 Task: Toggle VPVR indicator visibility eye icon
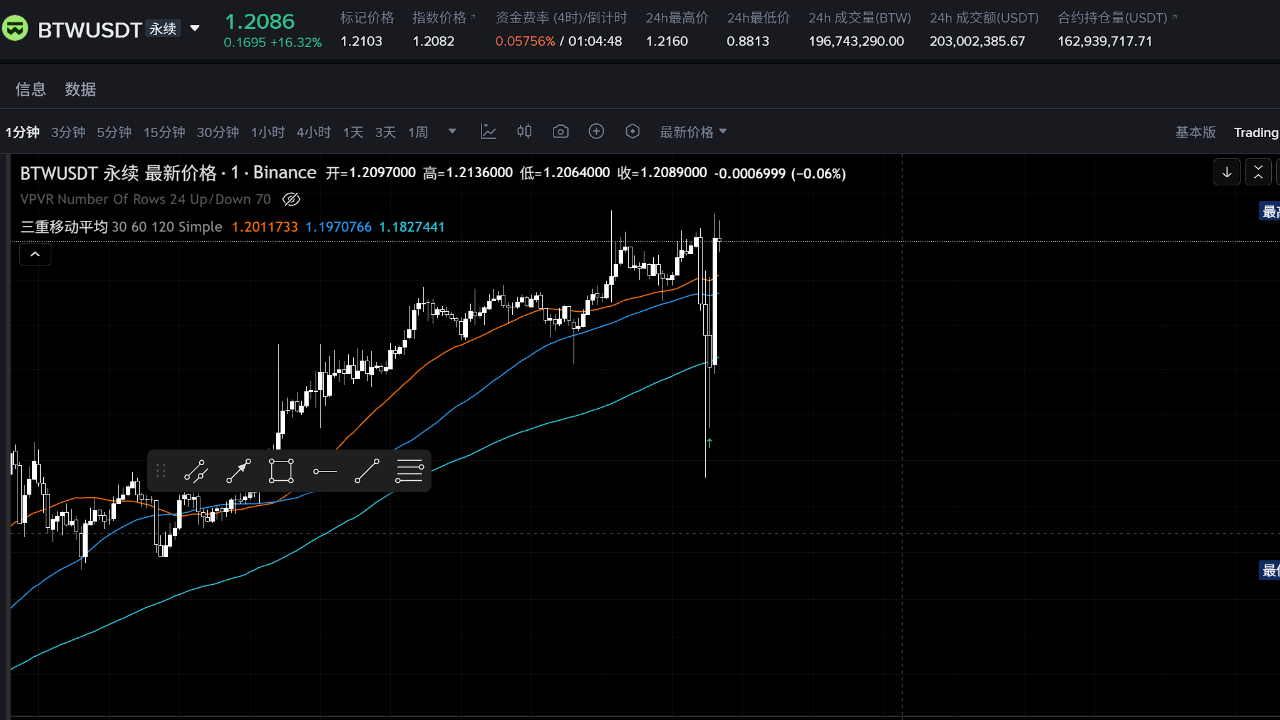pos(291,199)
